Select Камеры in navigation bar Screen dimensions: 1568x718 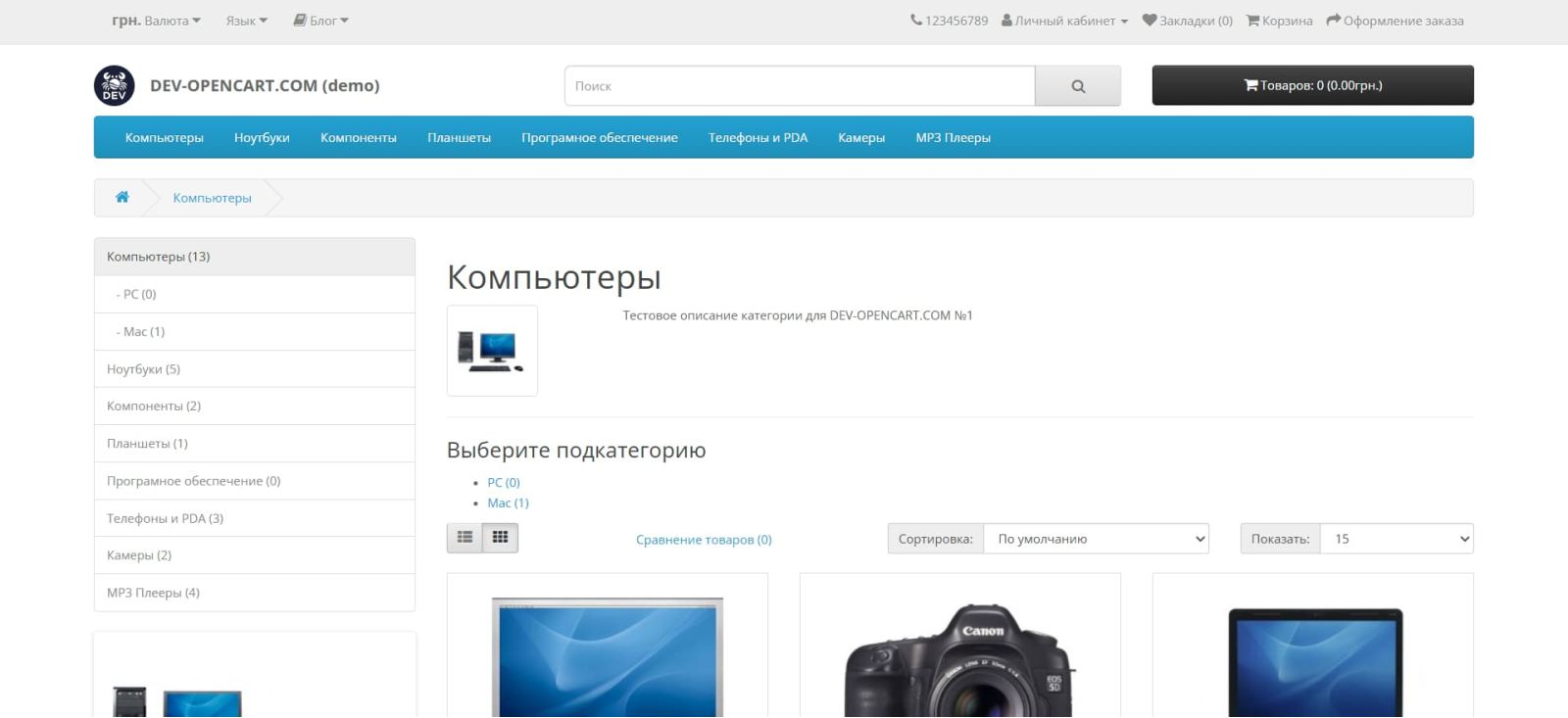point(861,138)
